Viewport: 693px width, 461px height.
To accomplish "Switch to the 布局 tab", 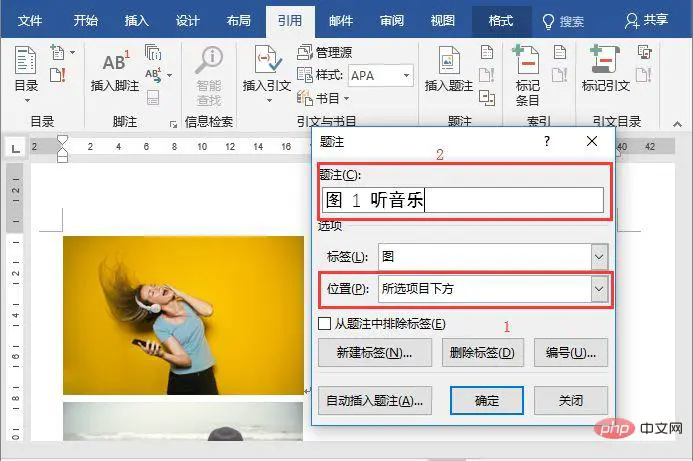I will (239, 20).
